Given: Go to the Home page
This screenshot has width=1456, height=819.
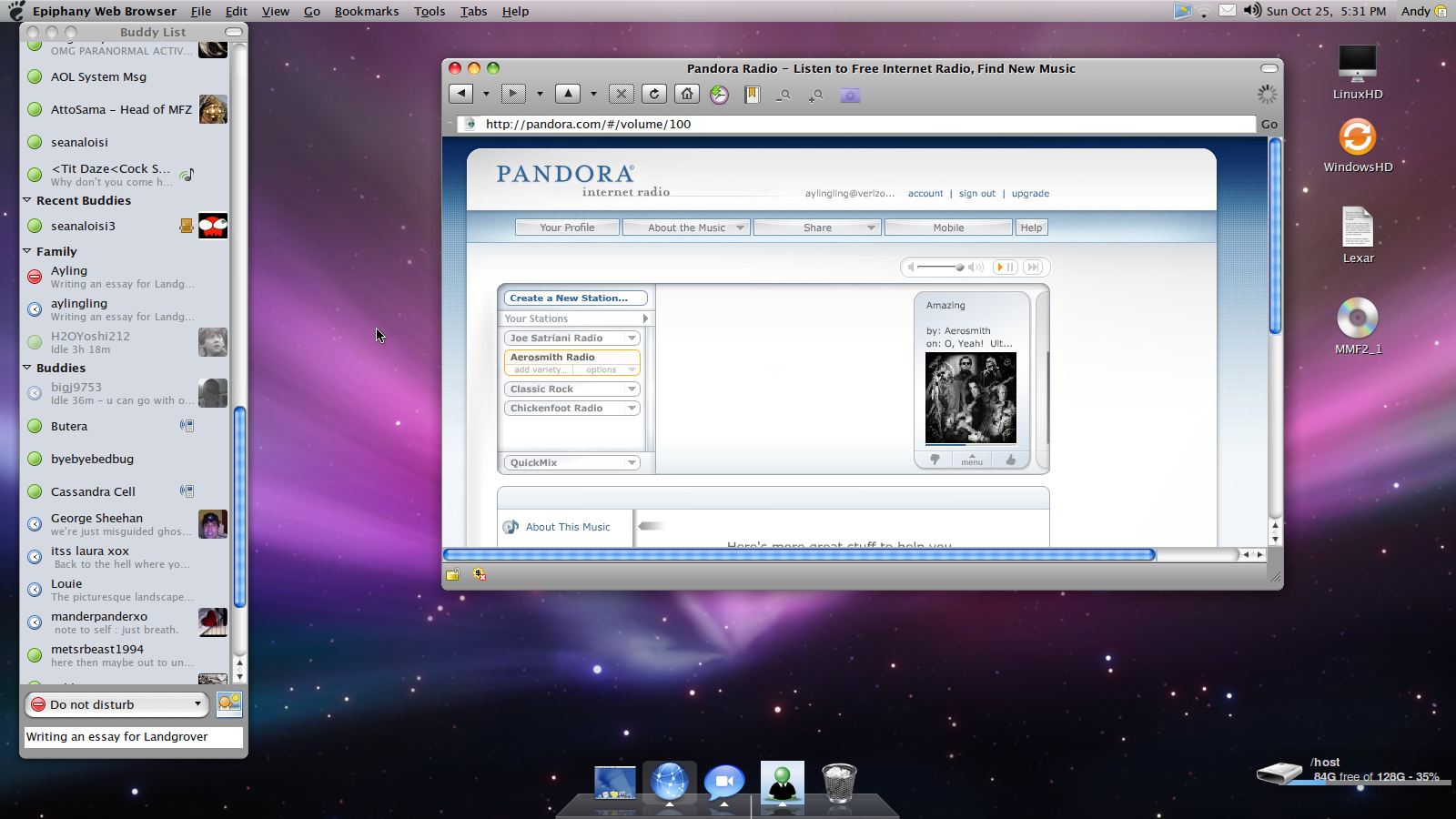Looking at the screenshot, I should tap(687, 94).
